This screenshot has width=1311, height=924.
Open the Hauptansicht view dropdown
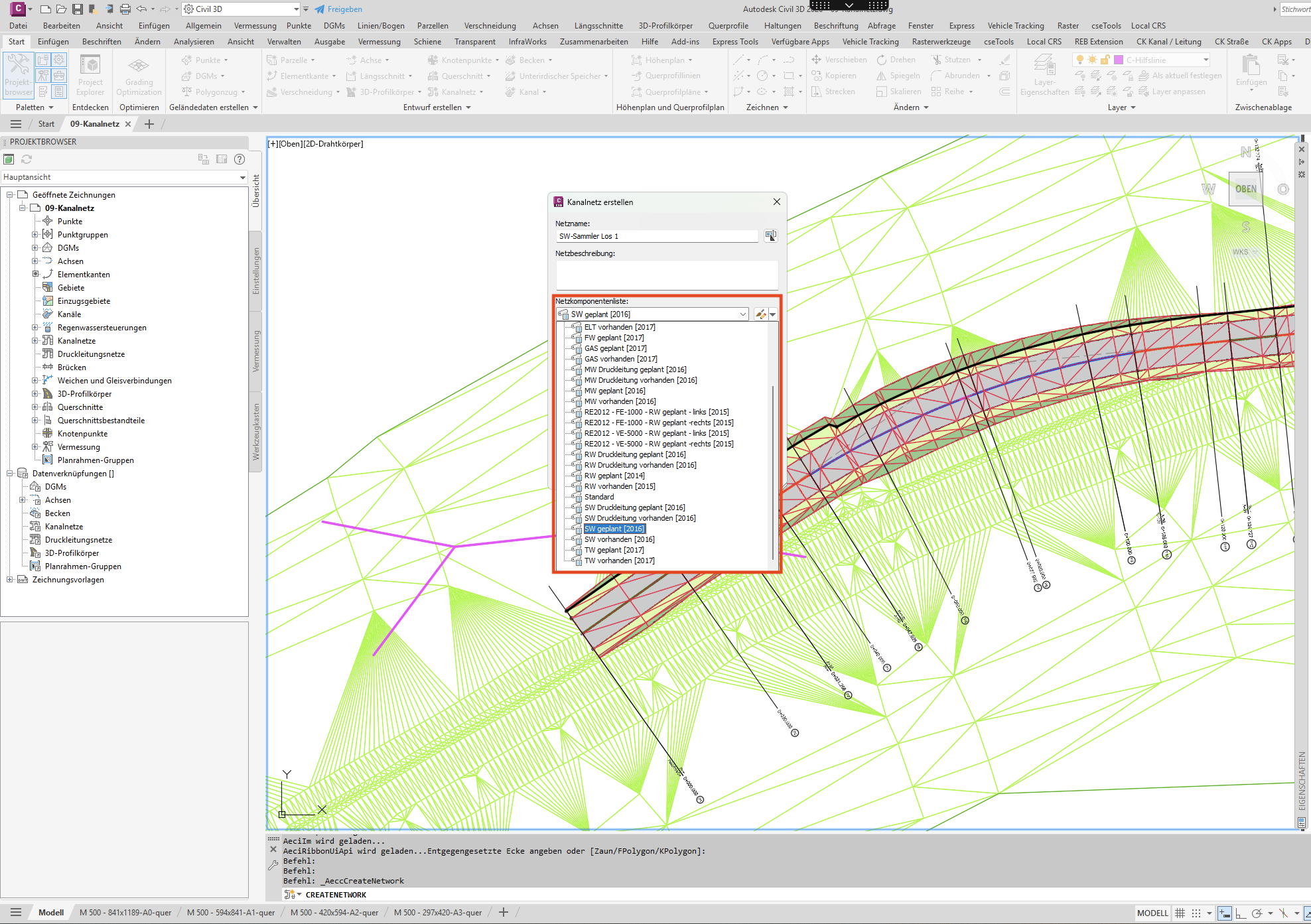(124, 177)
